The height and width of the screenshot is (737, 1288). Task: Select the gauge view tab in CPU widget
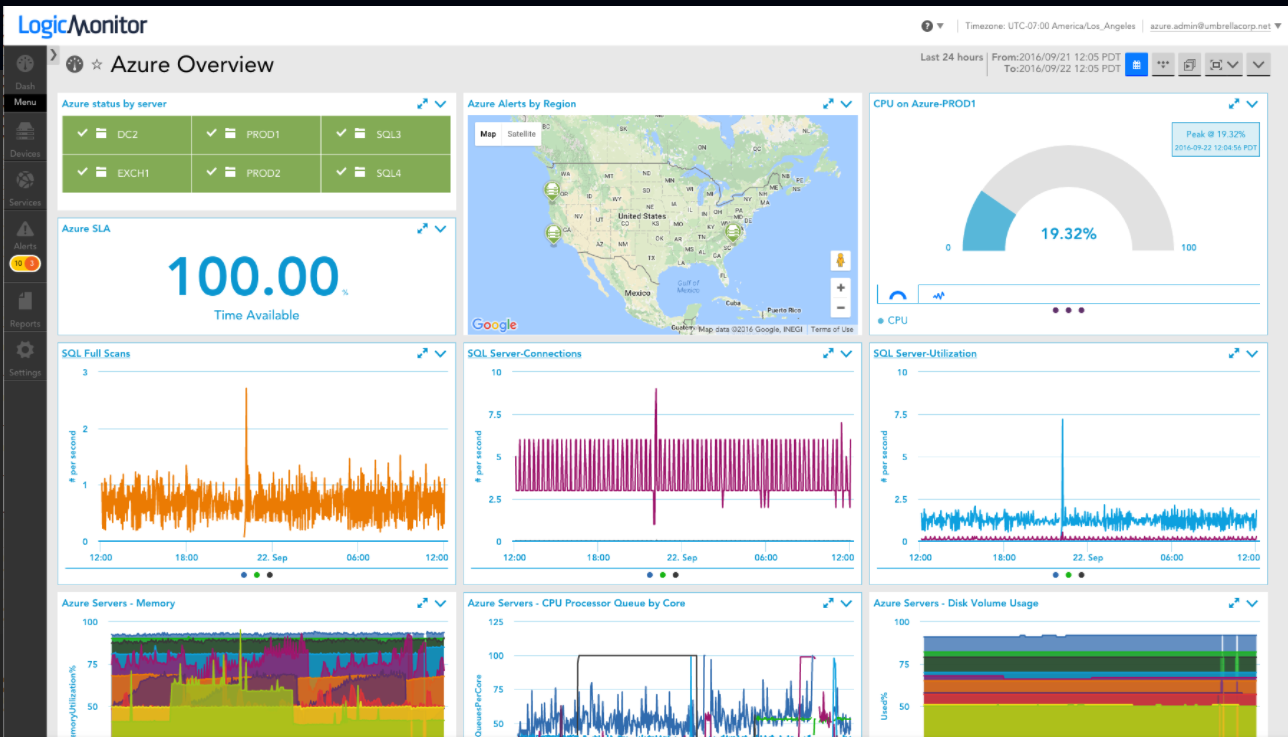coord(898,295)
